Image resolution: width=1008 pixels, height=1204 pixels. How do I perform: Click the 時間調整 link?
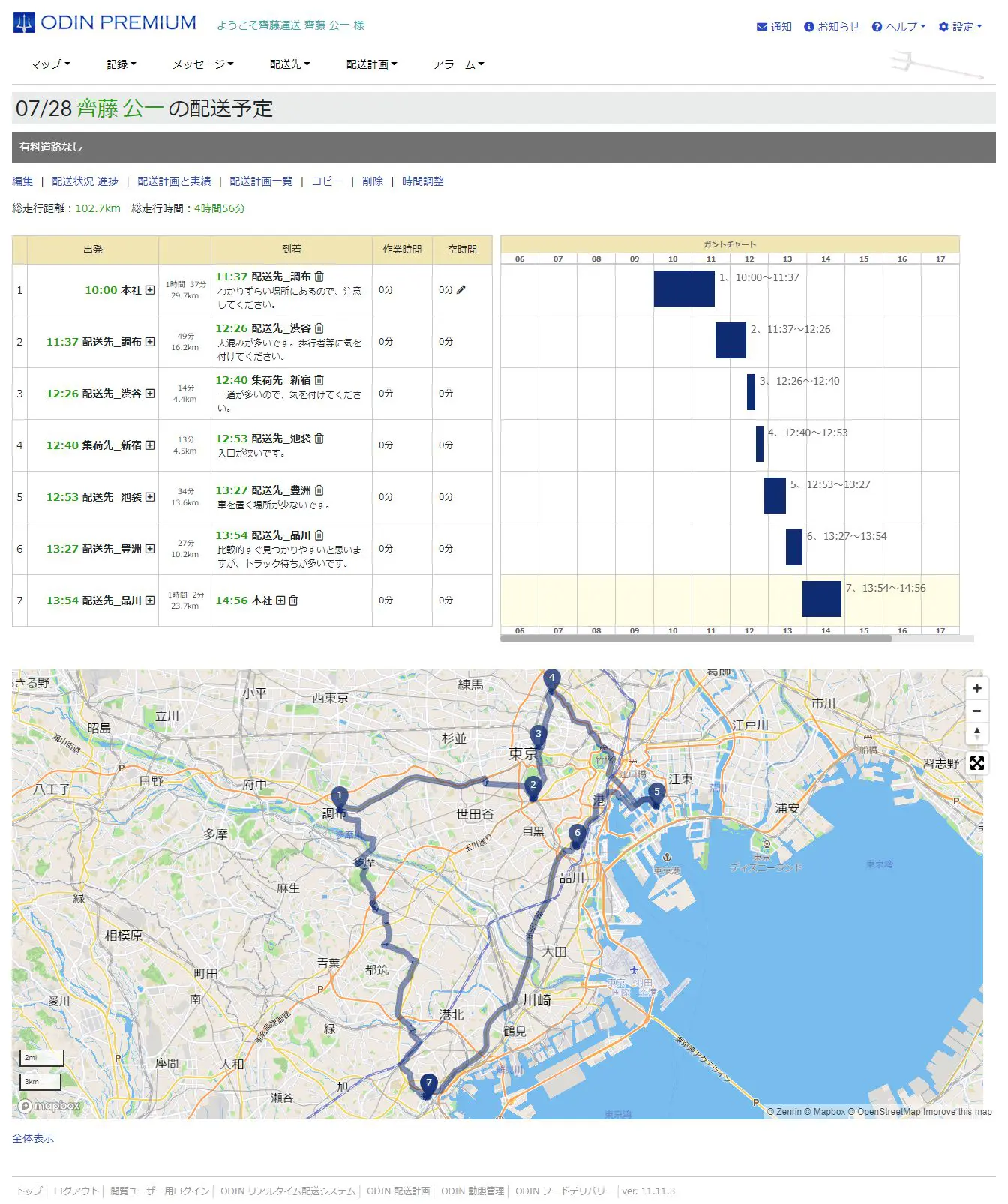pyautogui.click(x=422, y=181)
